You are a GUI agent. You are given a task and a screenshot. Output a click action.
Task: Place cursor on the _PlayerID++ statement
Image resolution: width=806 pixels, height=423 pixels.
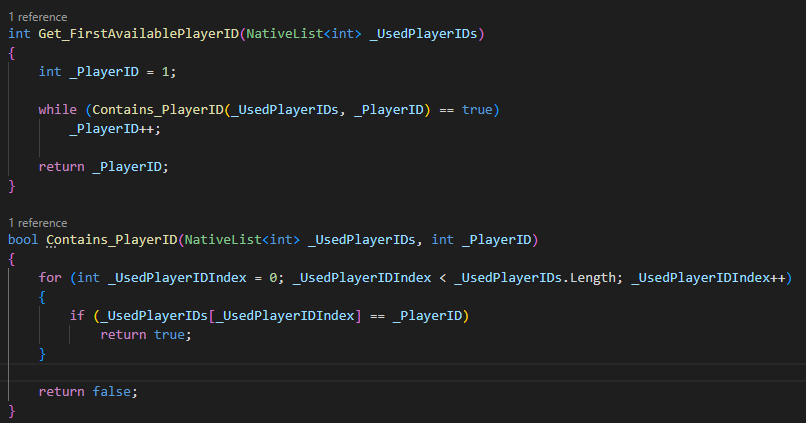tap(115, 129)
